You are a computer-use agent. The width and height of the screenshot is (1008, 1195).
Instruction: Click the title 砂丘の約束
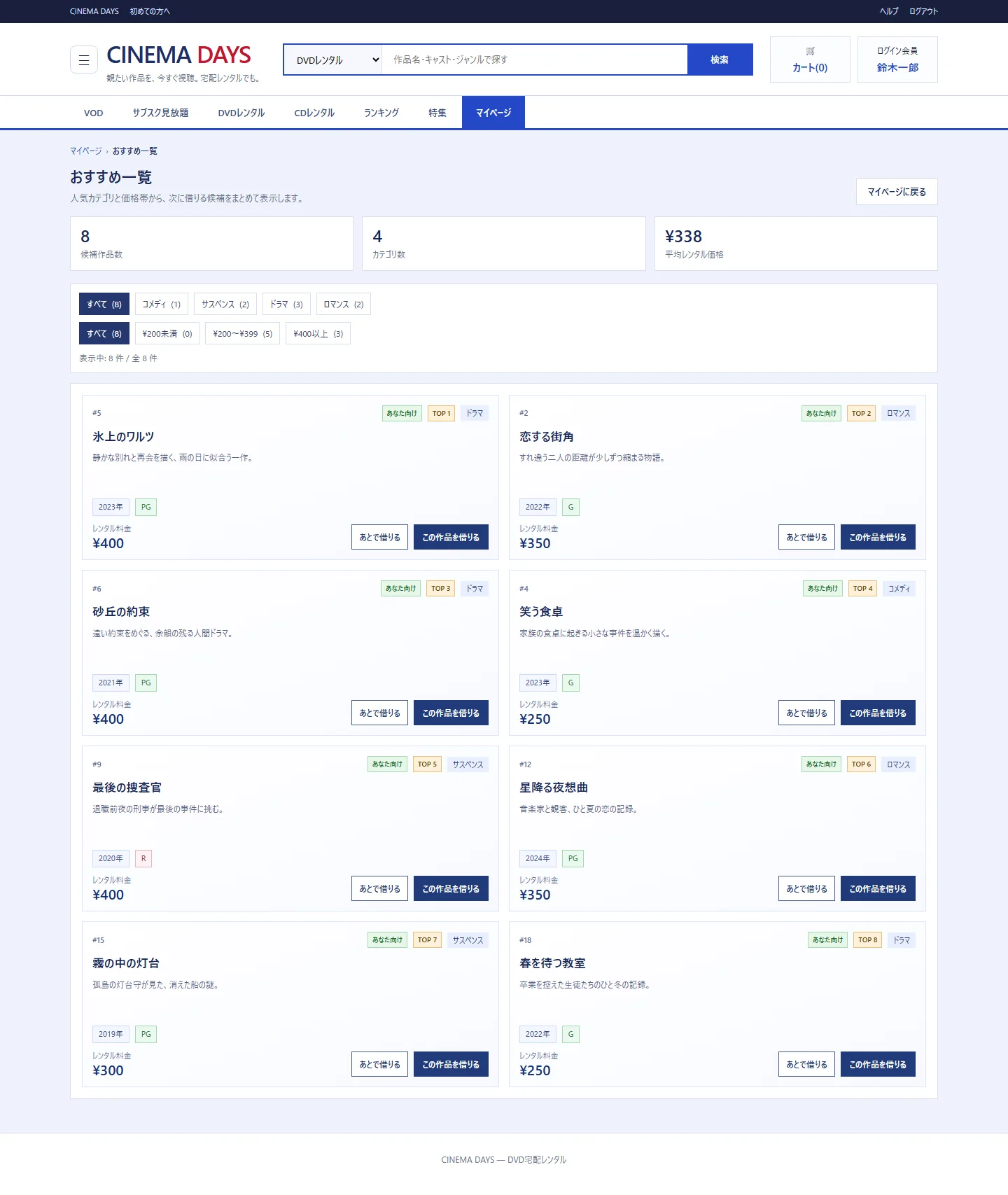point(121,612)
